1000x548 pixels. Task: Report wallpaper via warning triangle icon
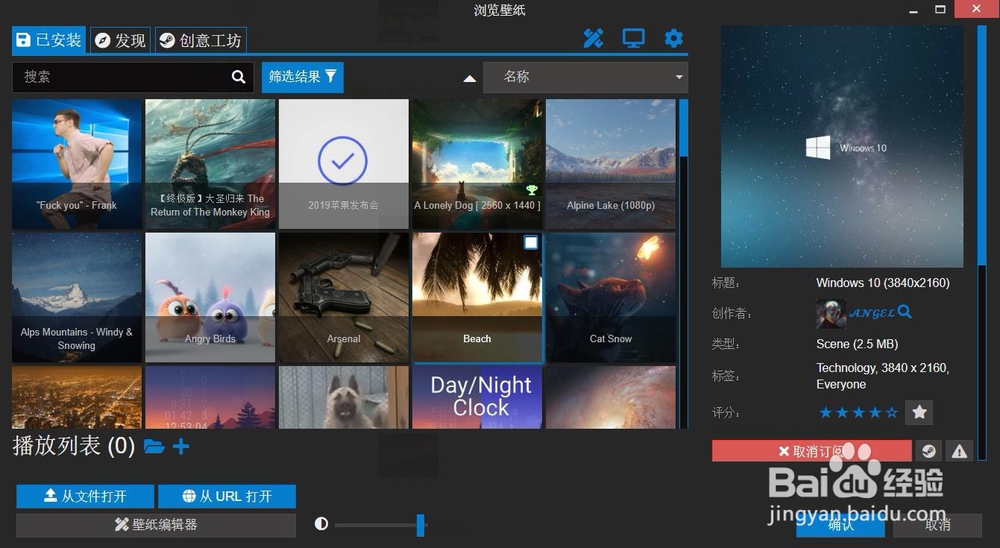tap(959, 451)
